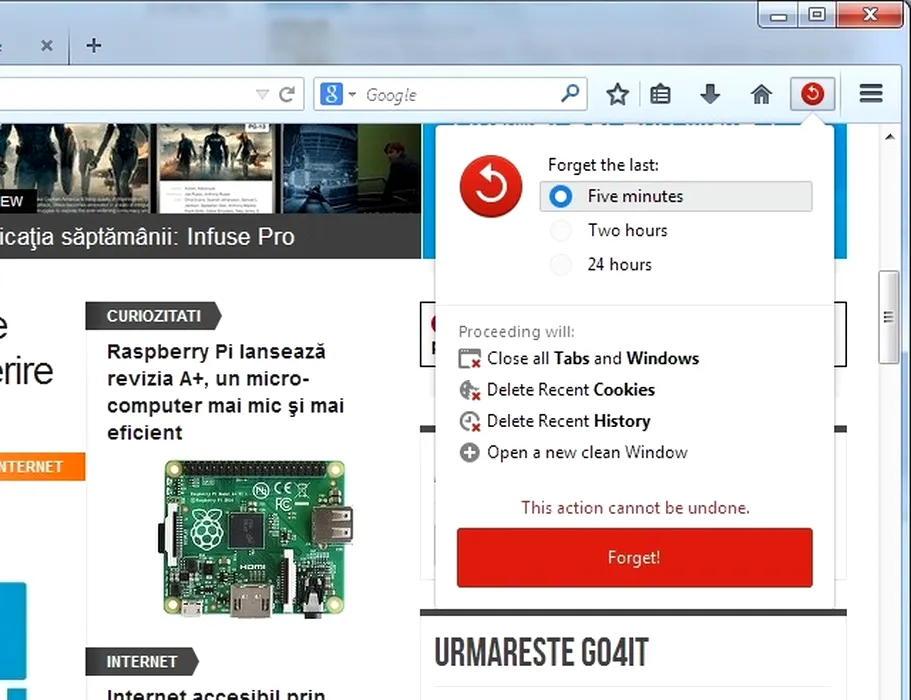Bookmark this page with star icon
The width and height of the screenshot is (911, 700).
click(x=617, y=94)
